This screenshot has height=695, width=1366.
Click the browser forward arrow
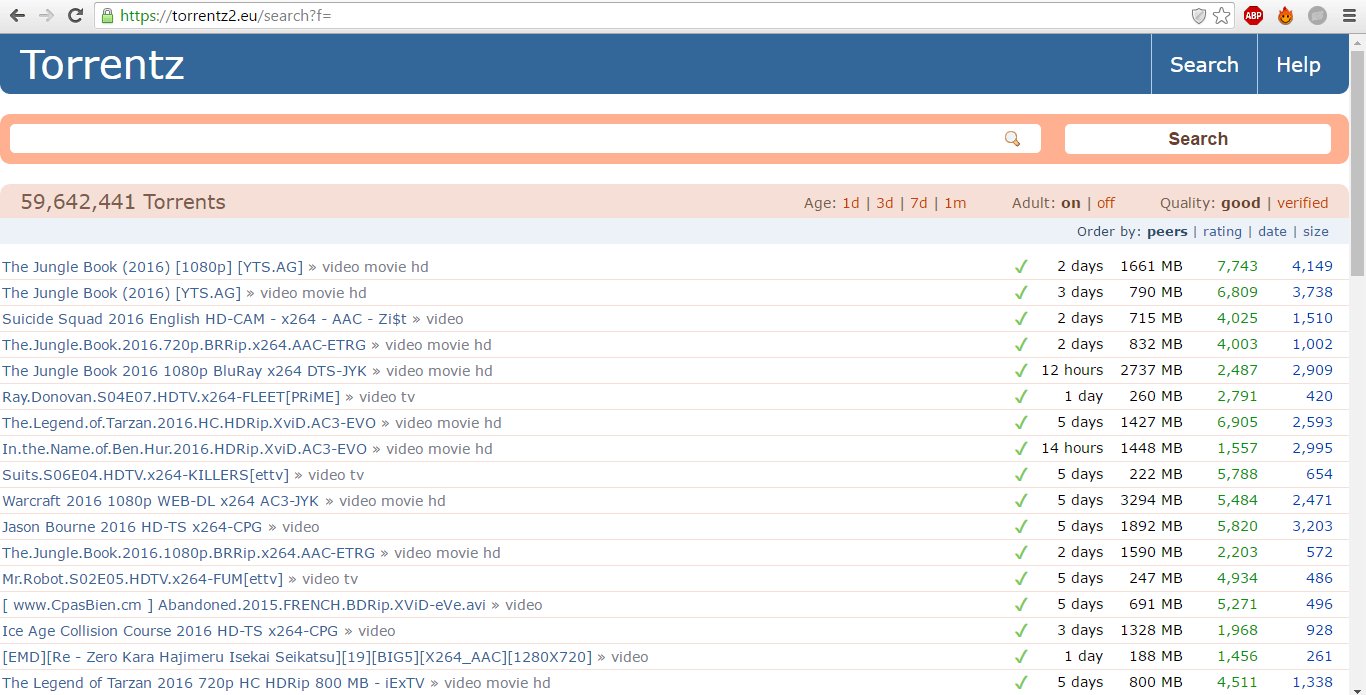click(x=46, y=15)
